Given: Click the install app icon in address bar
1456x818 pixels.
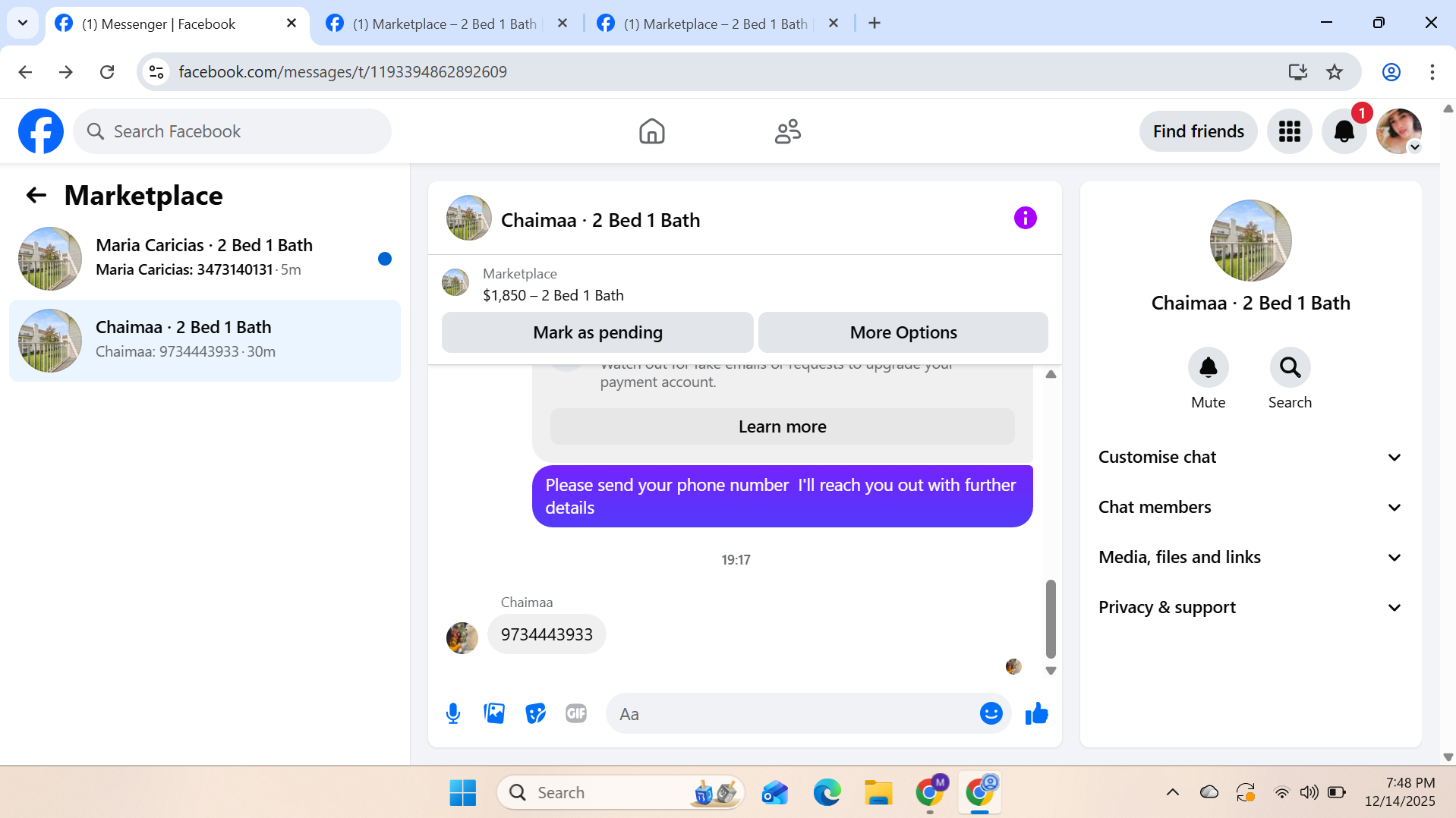Looking at the screenshot, I should [1298, 72].
